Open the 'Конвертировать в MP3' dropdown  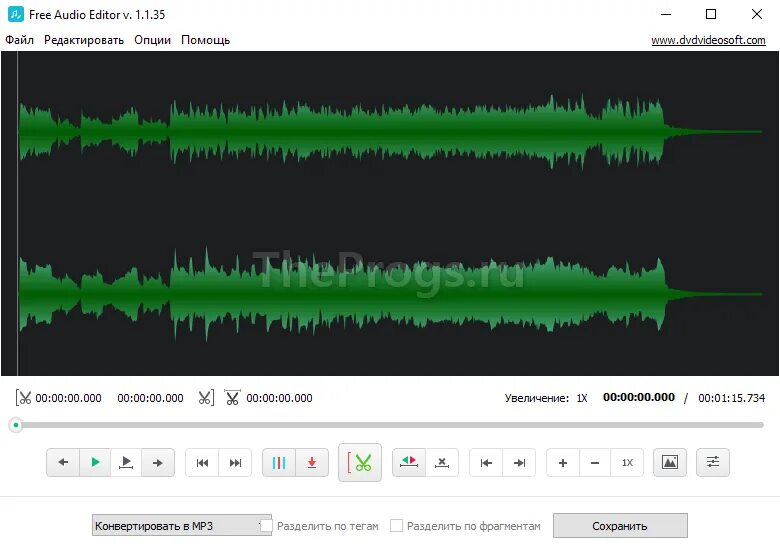pos(182,526)
